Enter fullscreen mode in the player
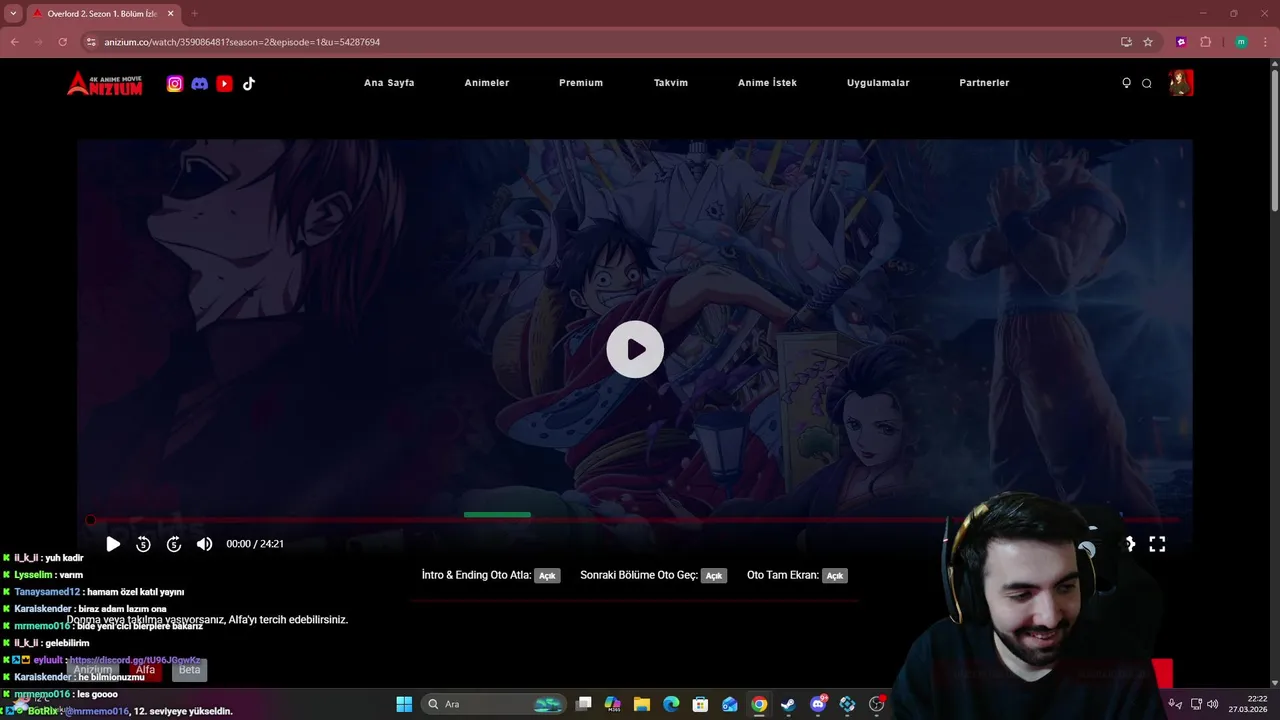This screenshot has height=720, width=1280. (x=1157, y=544)
